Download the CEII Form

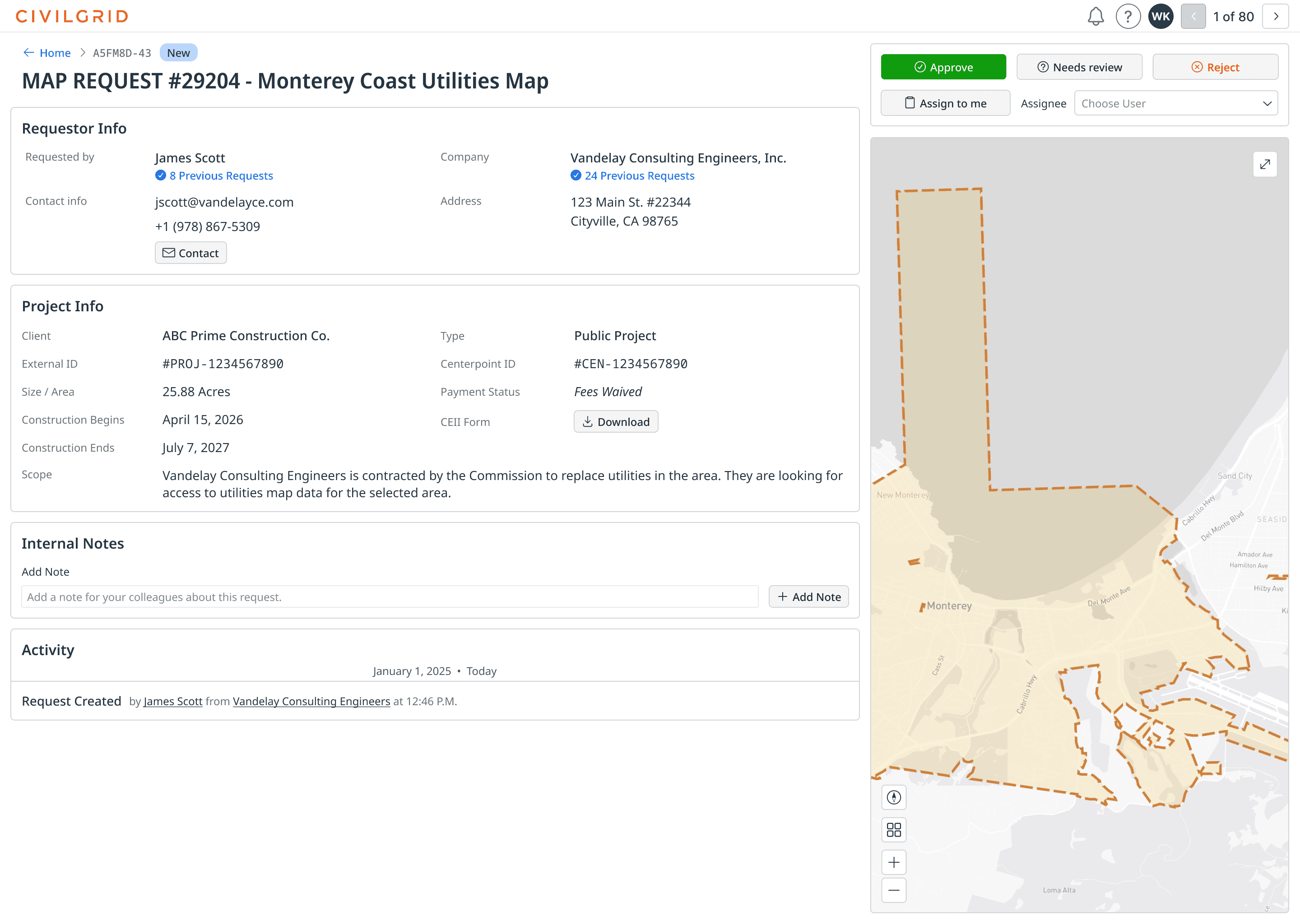616,422
